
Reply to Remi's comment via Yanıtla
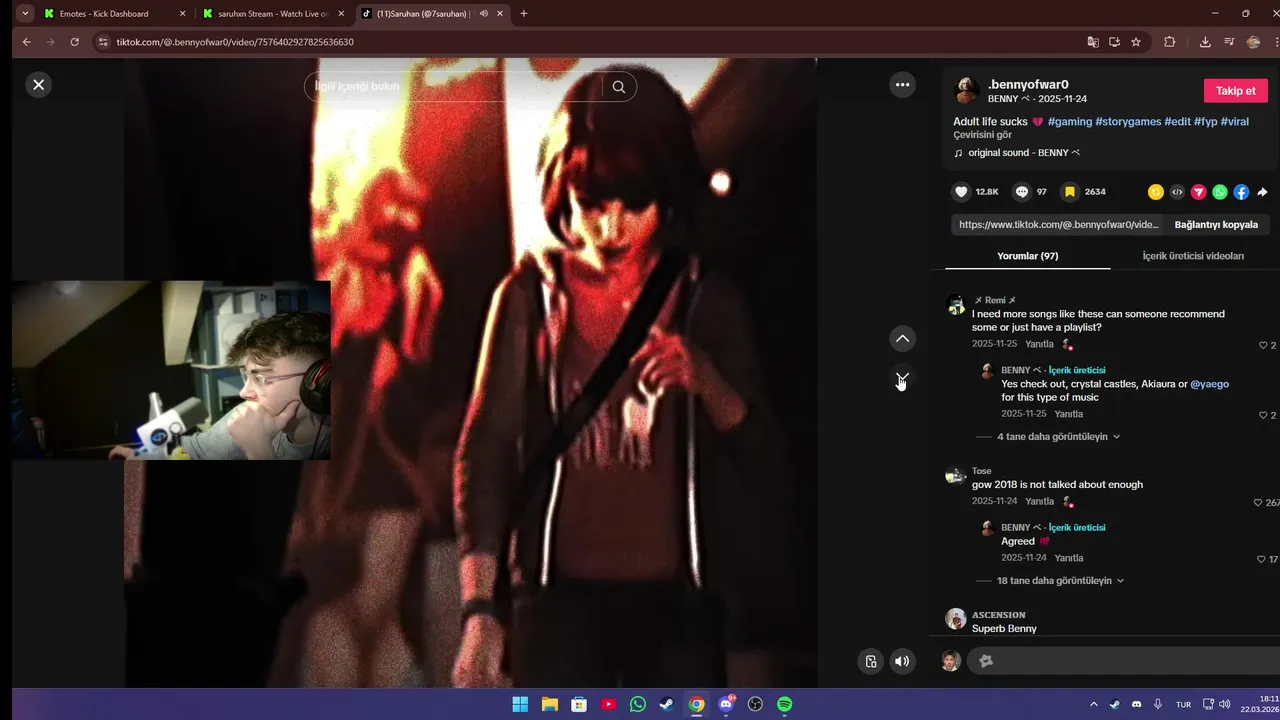[x=1039, y=344]
